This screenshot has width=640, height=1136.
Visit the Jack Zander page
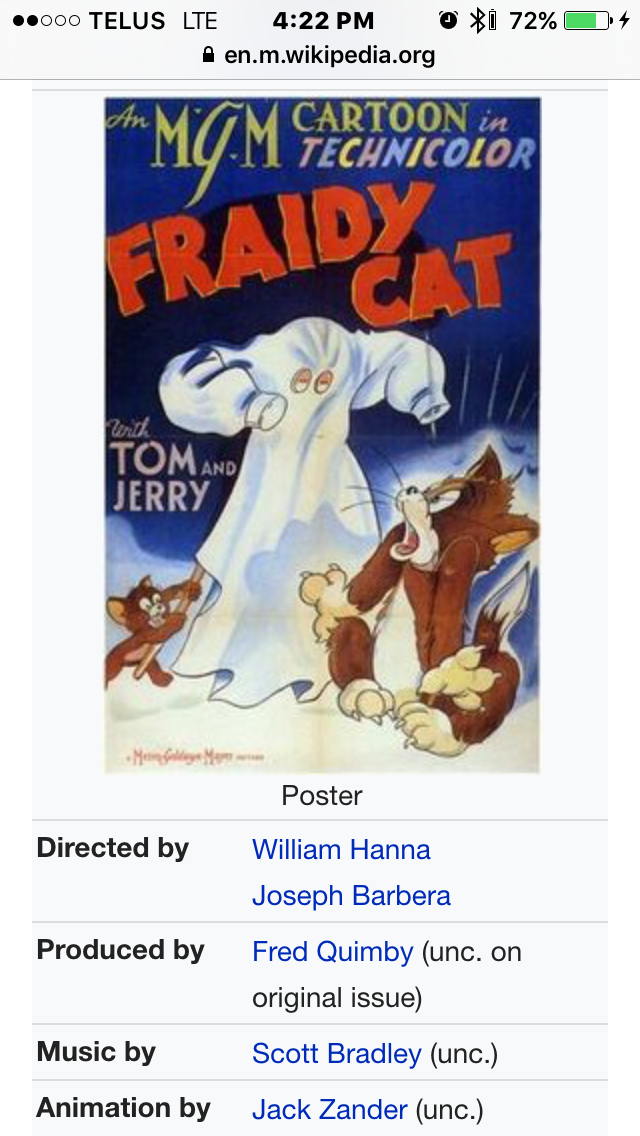(x=330, y=1109)
